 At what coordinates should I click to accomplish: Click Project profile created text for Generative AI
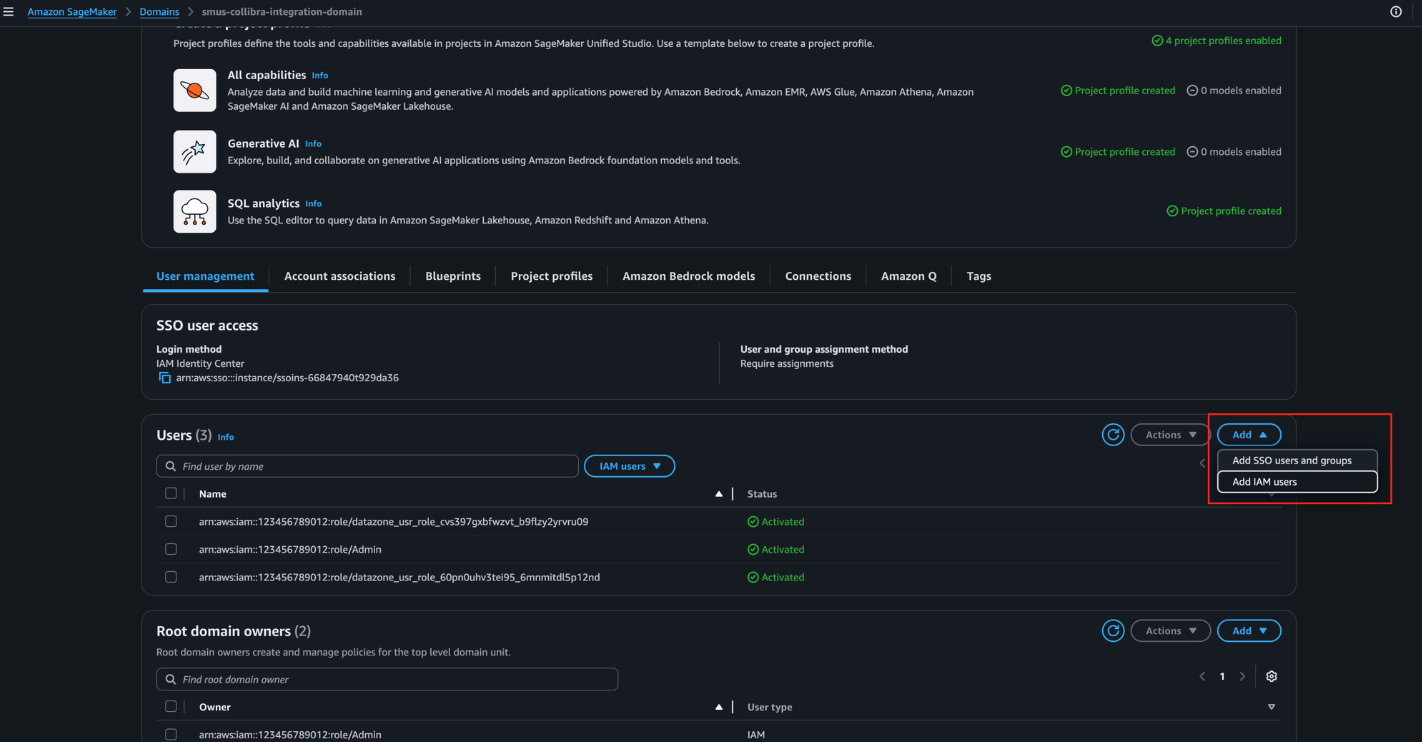pyautogui.click(x=1125, y=152)
